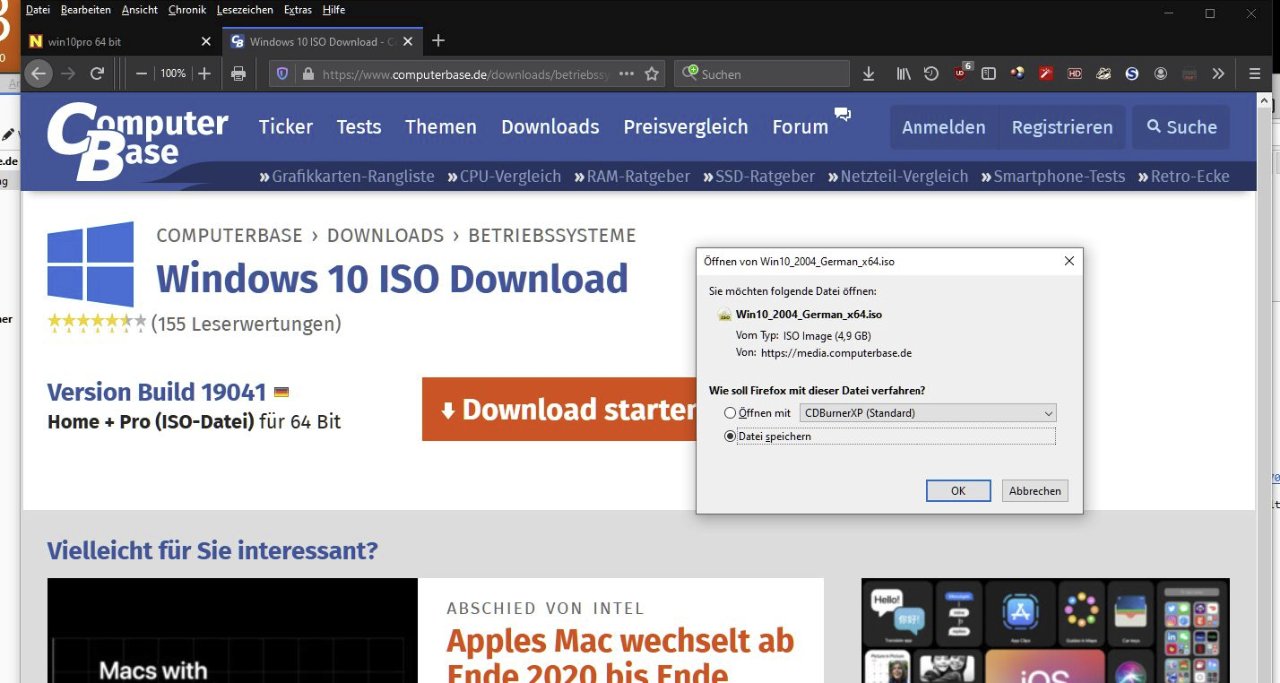Viewport: 1280px width, 683px height.
Task: Open the Chronik menu
Action: (x=187, y=10)
